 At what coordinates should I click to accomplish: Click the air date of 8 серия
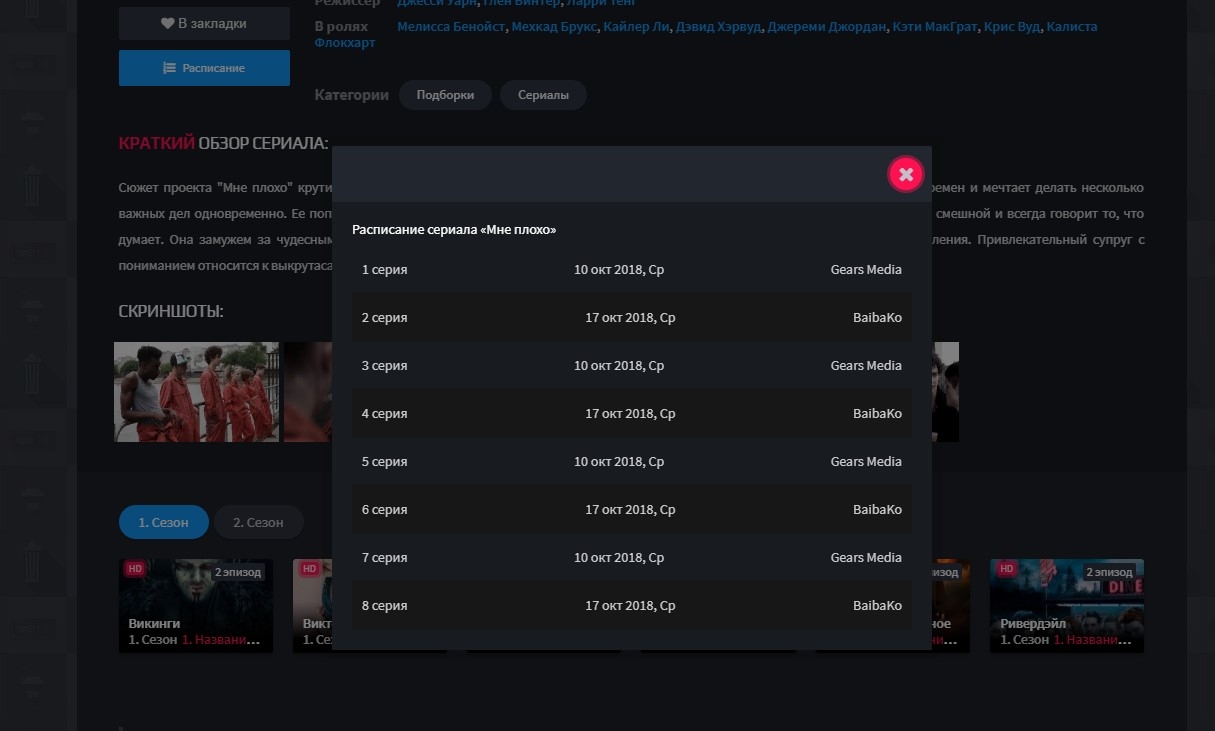(x=630, y=606)
